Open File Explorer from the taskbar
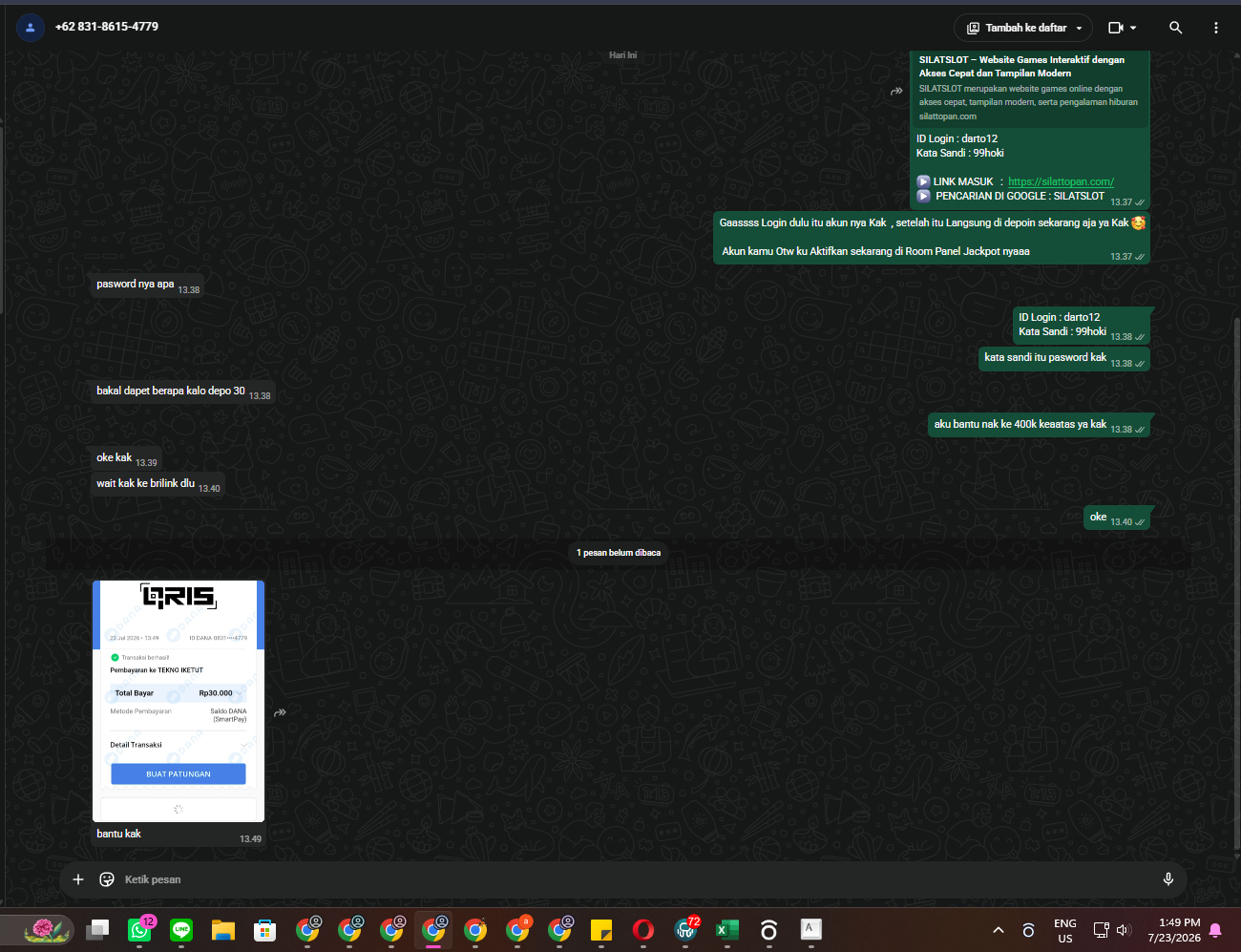 (x=223, y=930)
